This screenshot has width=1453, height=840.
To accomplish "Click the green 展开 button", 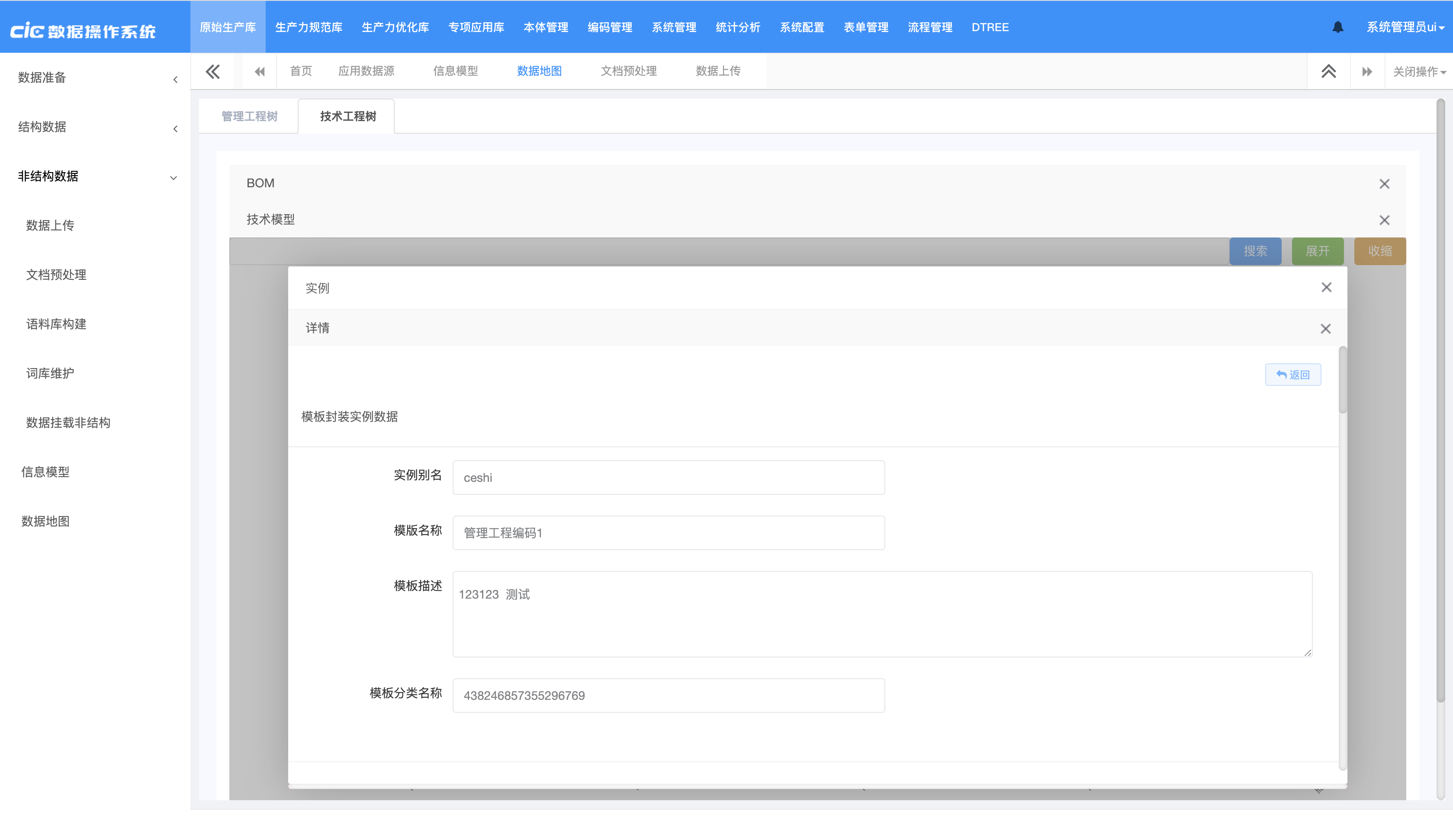I will click(1317, 251).
